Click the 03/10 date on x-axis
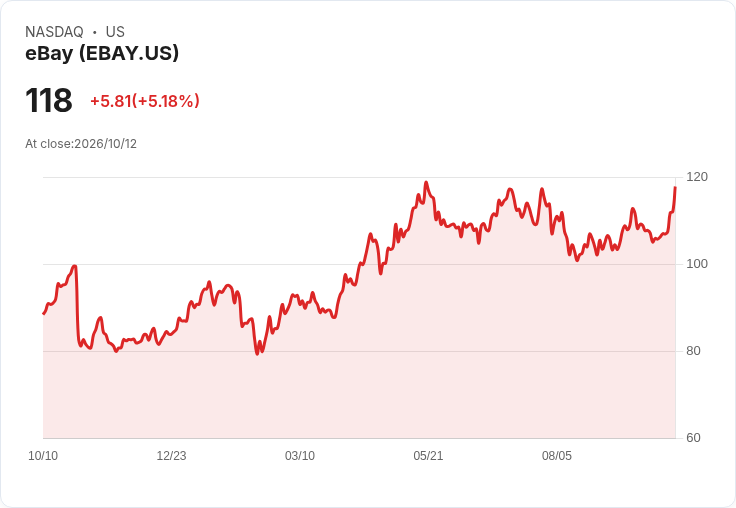 click(300, 456)
